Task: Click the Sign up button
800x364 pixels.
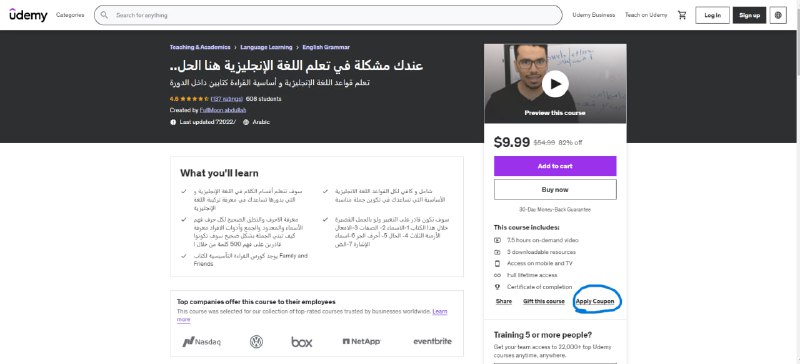Action: [x=749, y=15]
